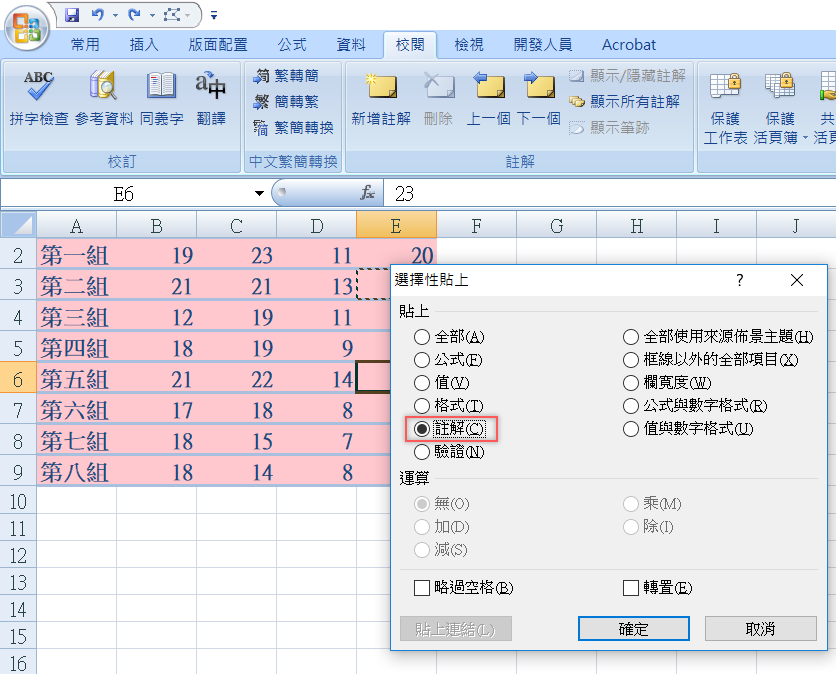Undo the last action
The width and height of the screenshot is (836, 674).
[x=97, y=15]
